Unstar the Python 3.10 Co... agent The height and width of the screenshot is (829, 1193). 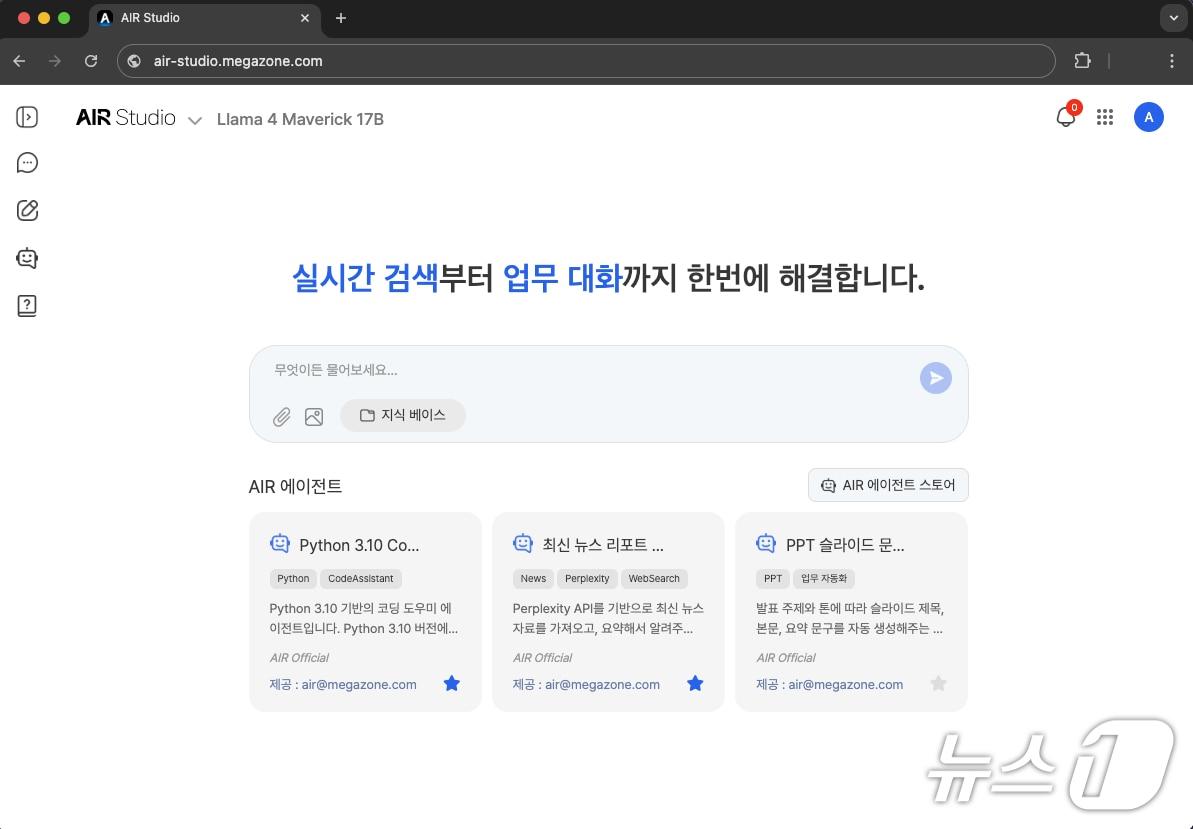pos(452,683)
